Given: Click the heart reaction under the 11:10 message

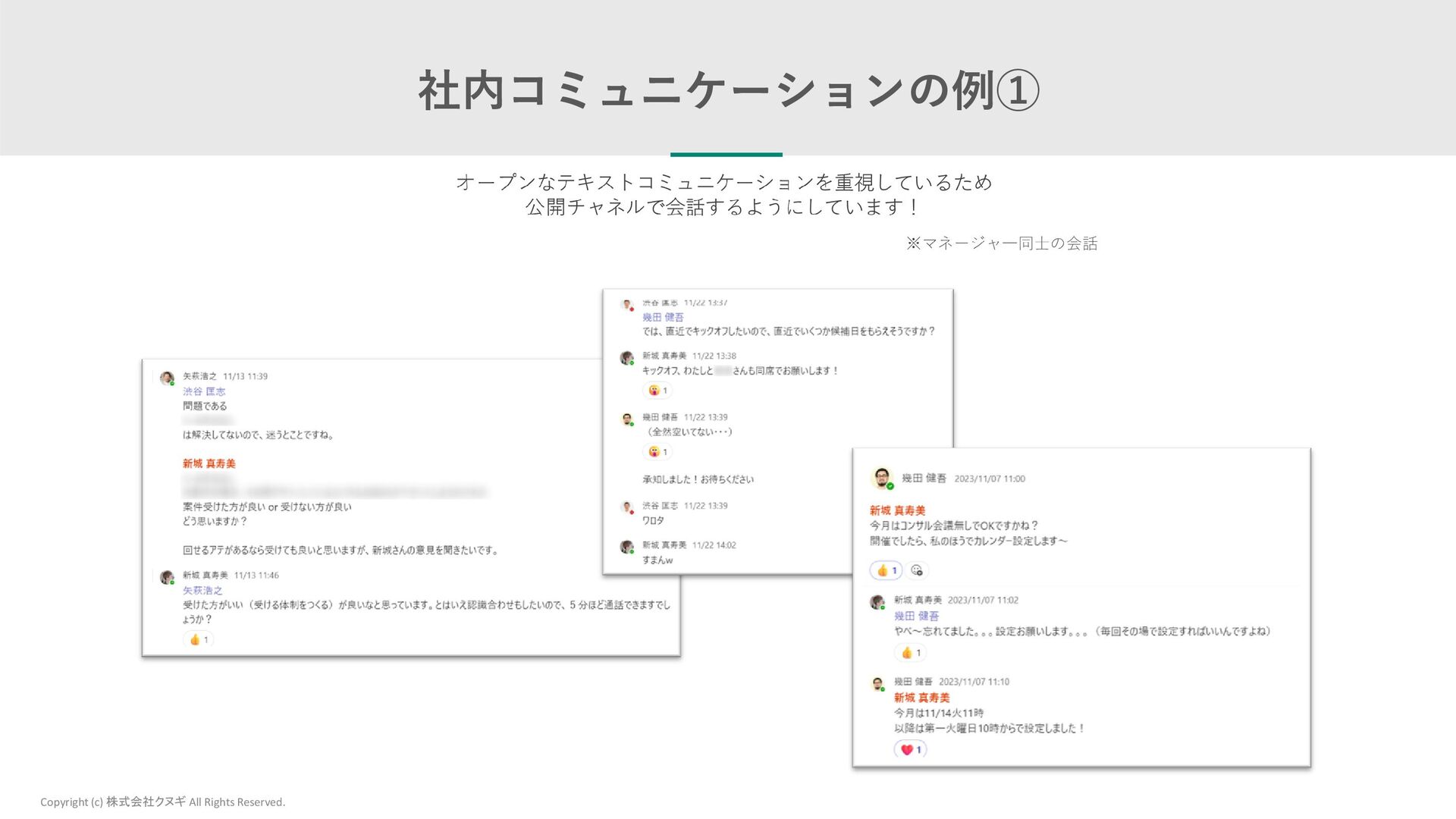Looking at the screenshot, I should click(910, 749).
